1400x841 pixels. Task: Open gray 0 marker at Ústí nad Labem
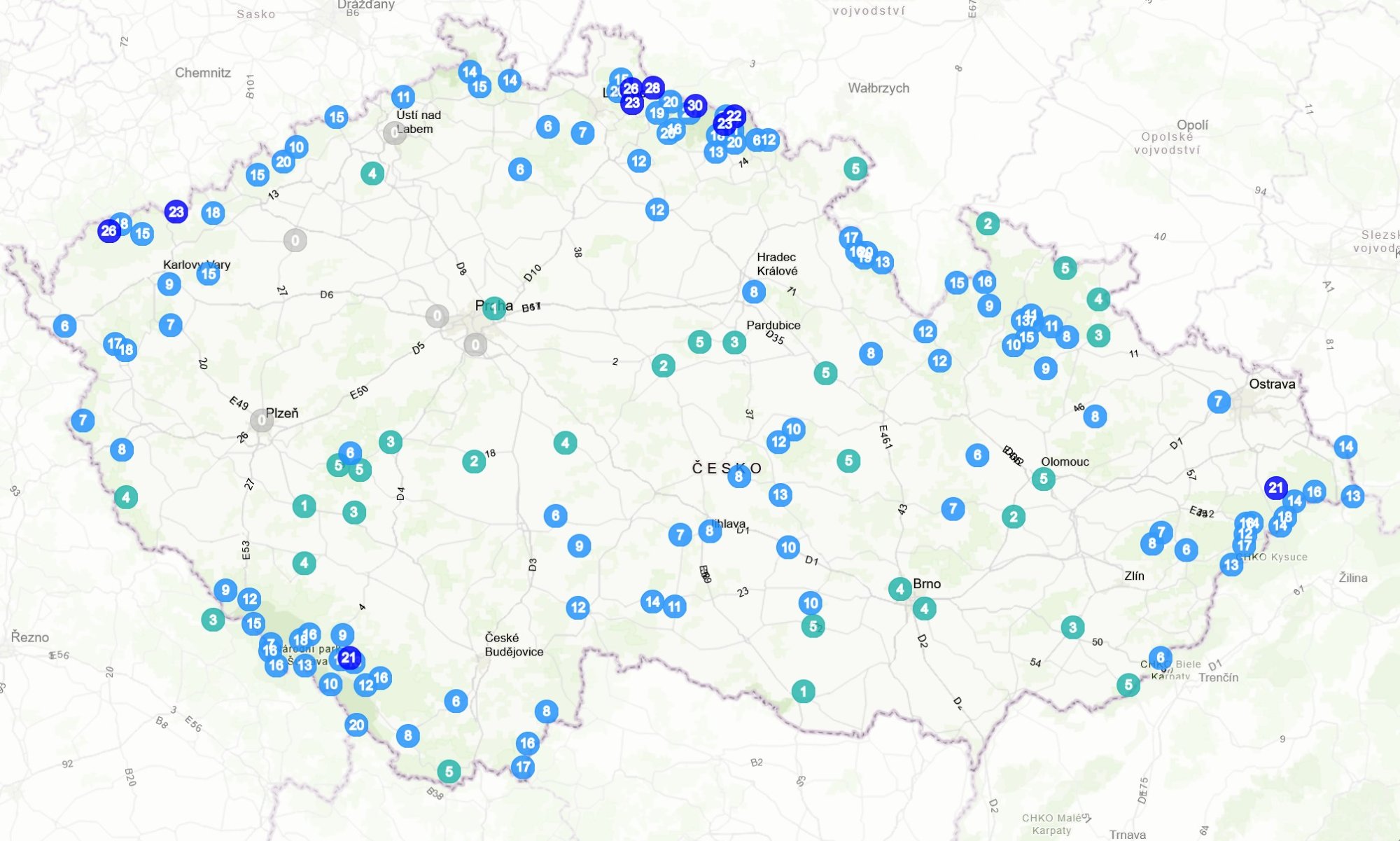tap(394, 132)
